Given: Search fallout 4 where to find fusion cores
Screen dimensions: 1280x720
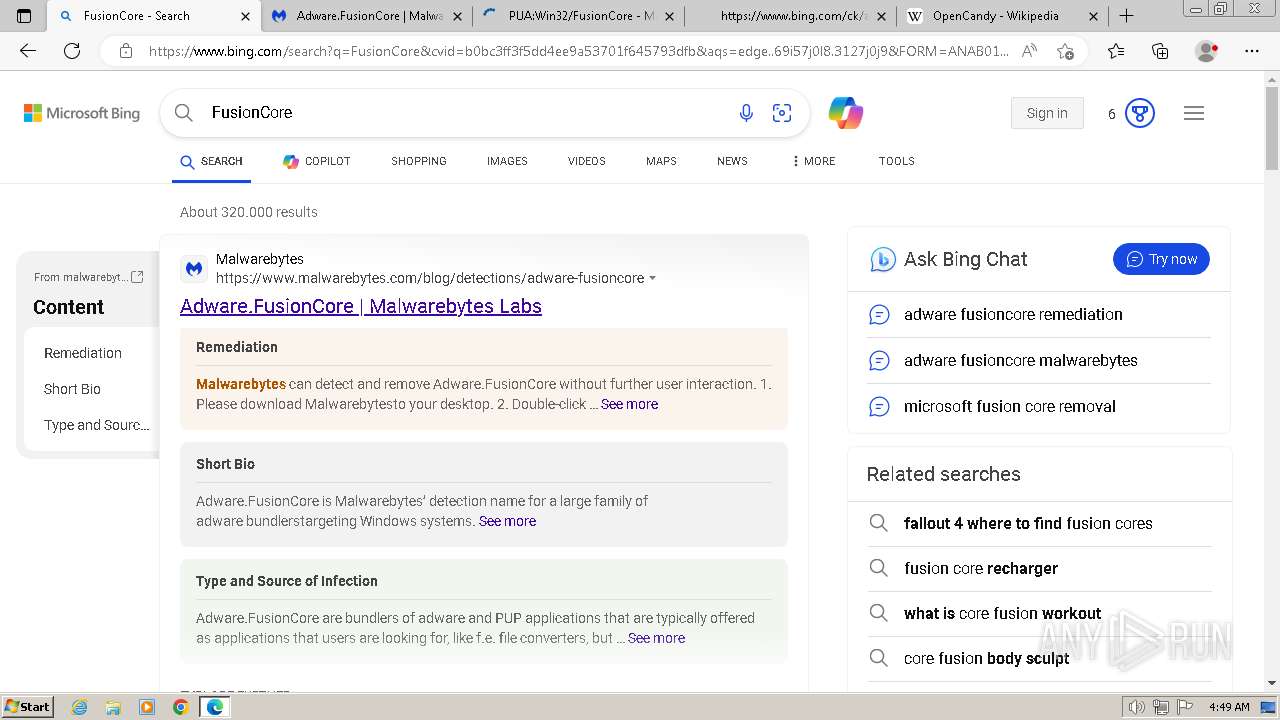Looking at the screenshot, I should tap(1028, 523).
